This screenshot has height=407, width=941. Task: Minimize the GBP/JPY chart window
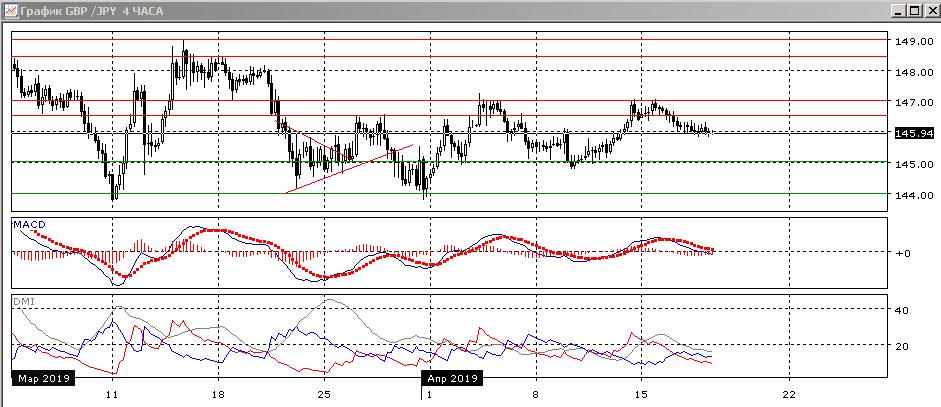pos(896,10)
